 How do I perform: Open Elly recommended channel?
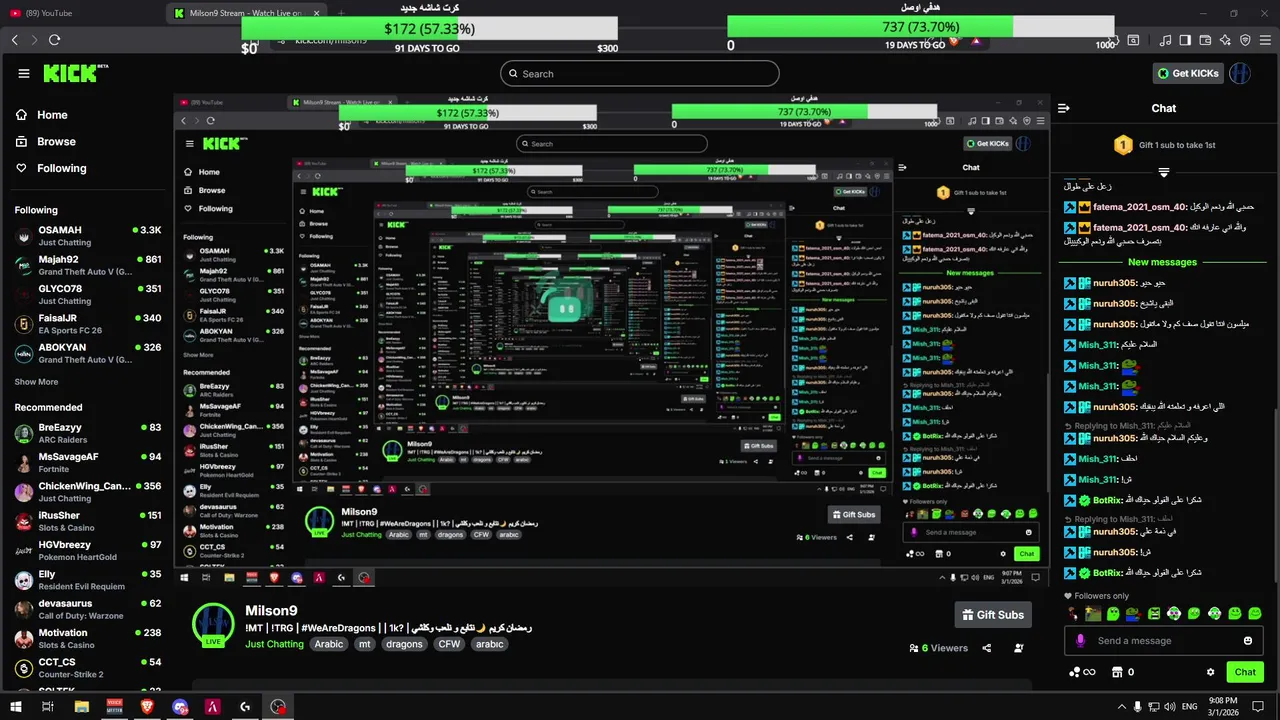coord(88,580)
